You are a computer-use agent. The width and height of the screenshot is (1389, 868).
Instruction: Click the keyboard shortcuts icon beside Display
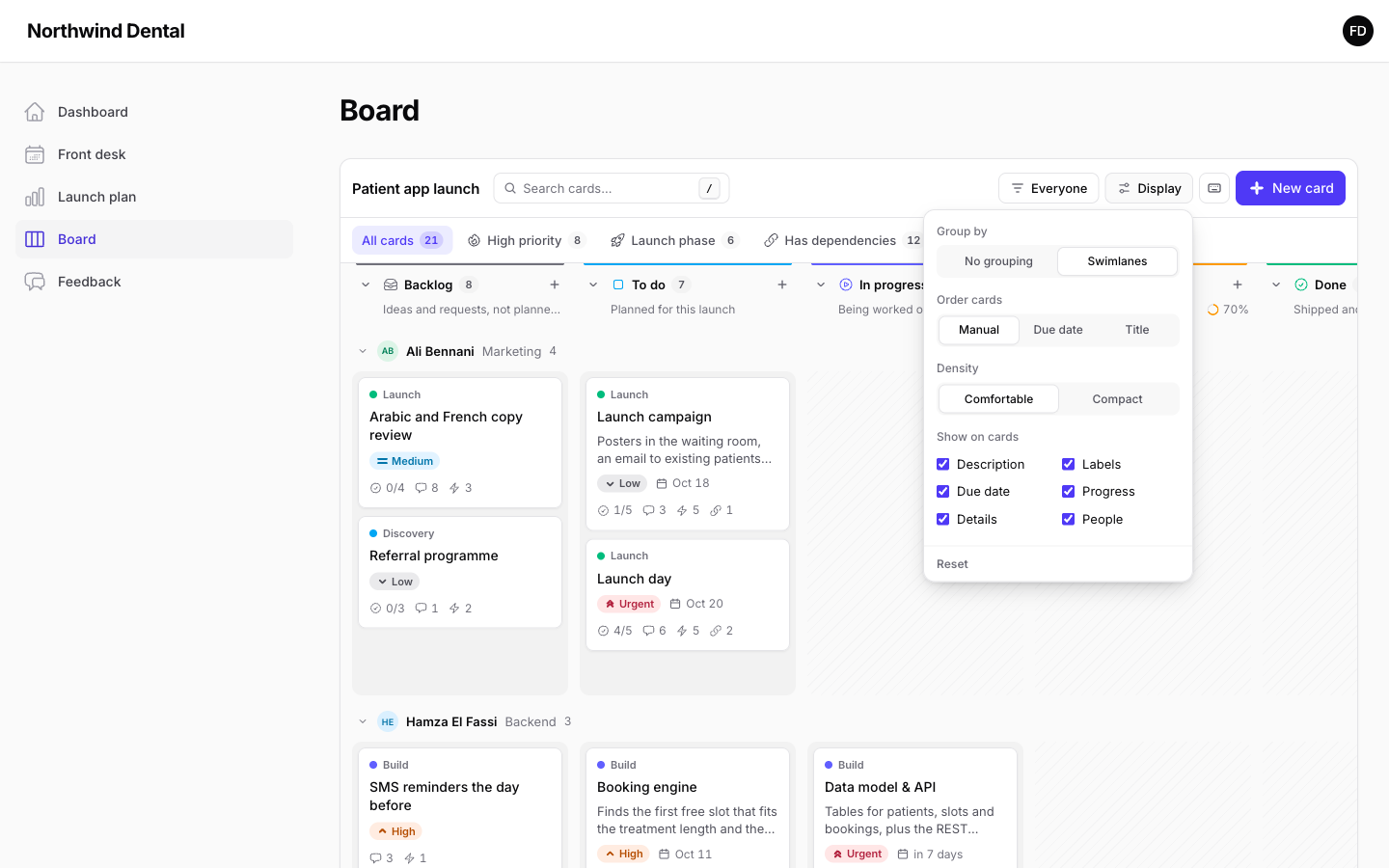1214,188
